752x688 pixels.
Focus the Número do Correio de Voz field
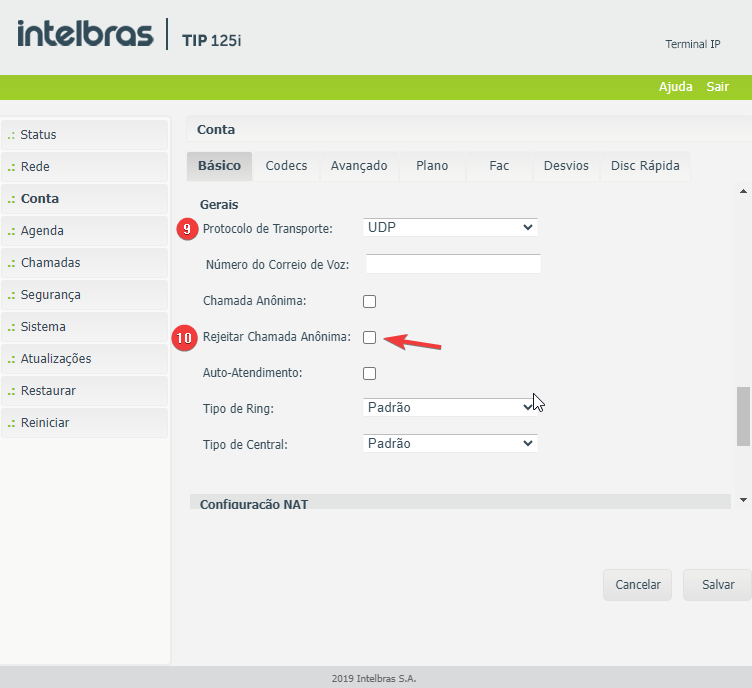tap(453, 264)
